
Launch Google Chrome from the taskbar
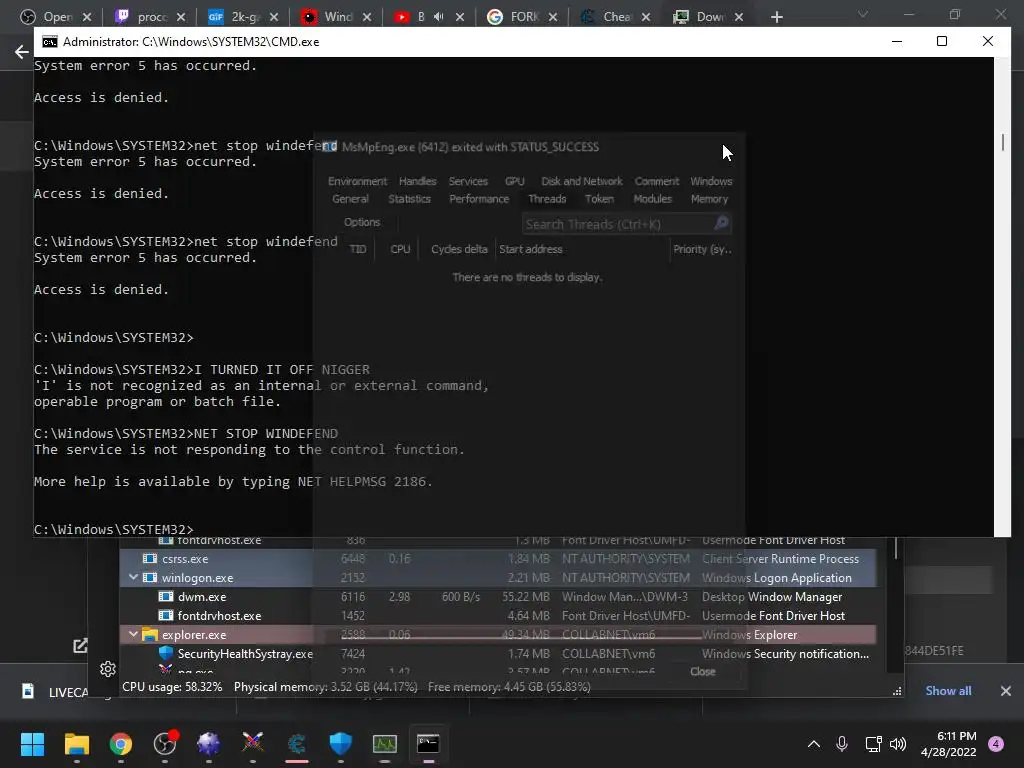pyautogui.click(x=121, y=743)
